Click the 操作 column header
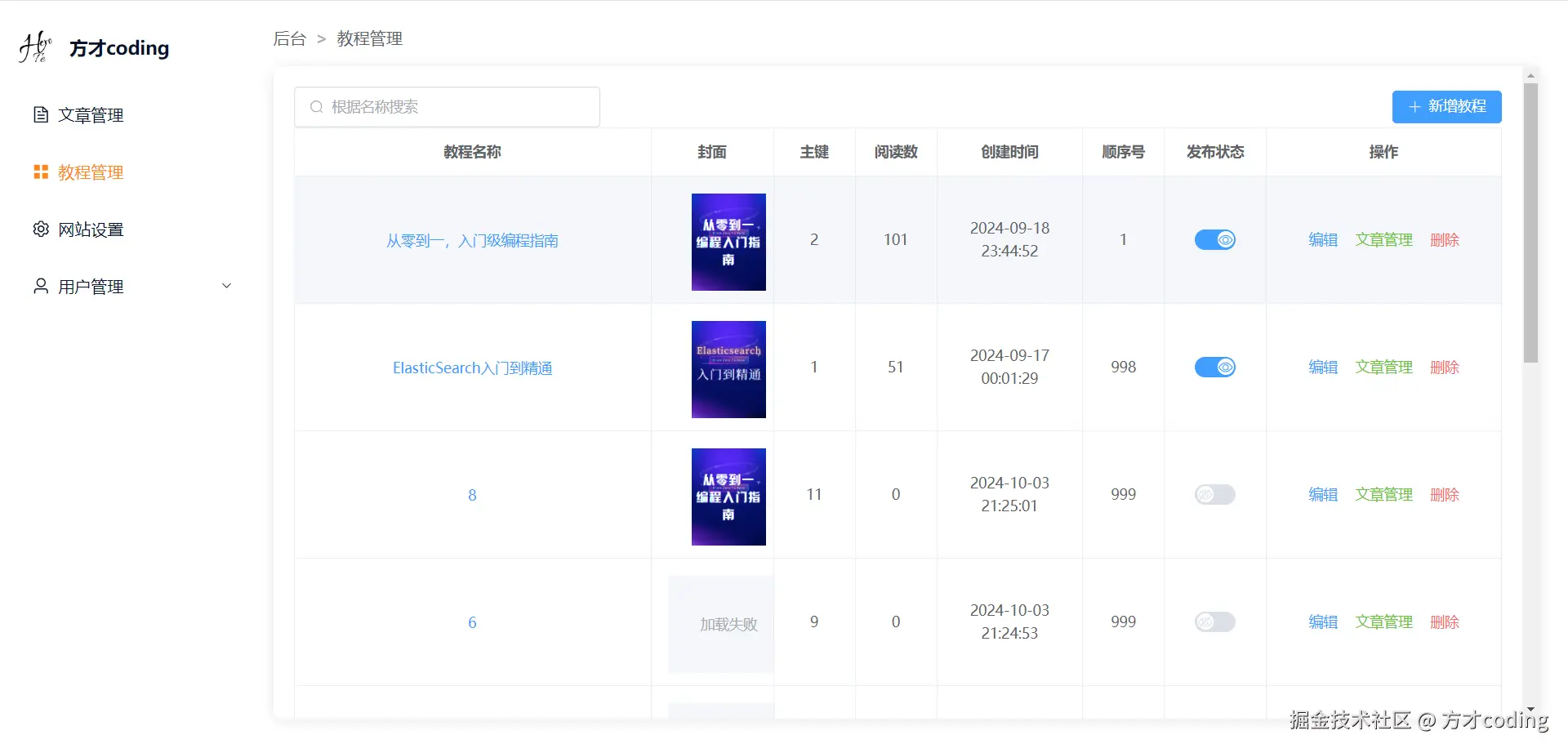 1383,152
